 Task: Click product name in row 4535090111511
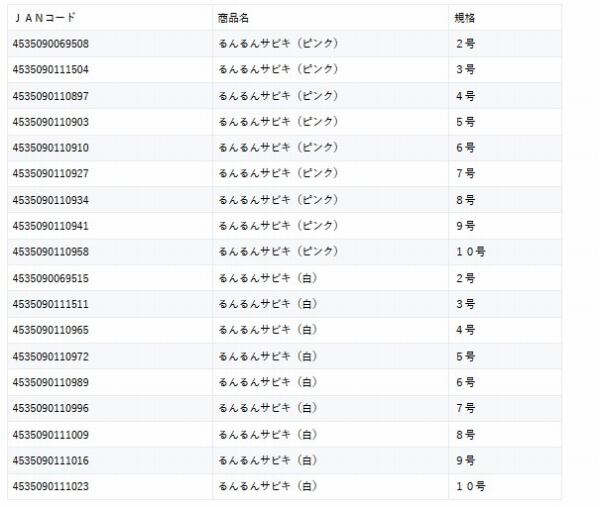[268, 304]
